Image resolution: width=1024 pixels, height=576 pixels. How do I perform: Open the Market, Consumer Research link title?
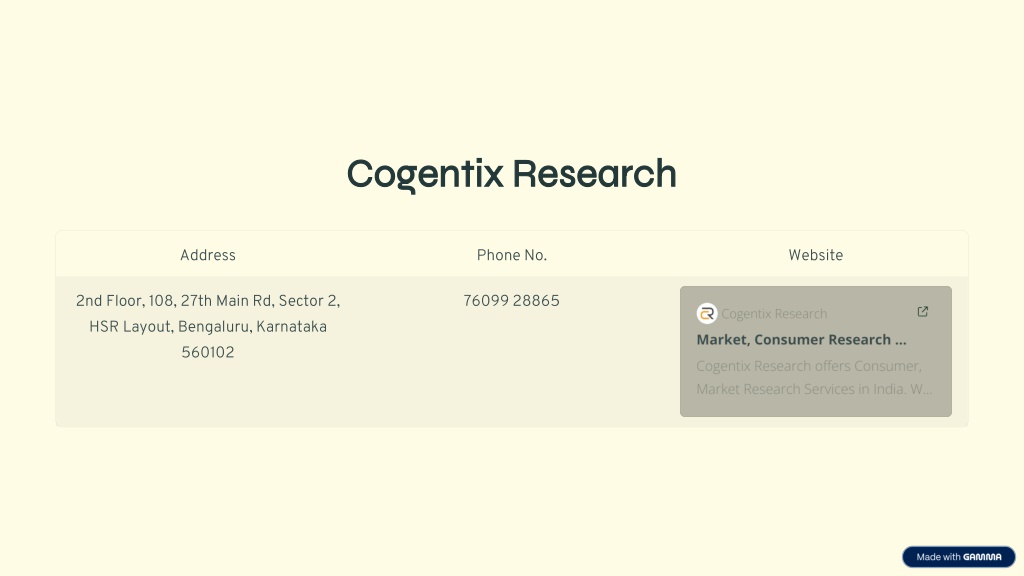tap(801, 340)
